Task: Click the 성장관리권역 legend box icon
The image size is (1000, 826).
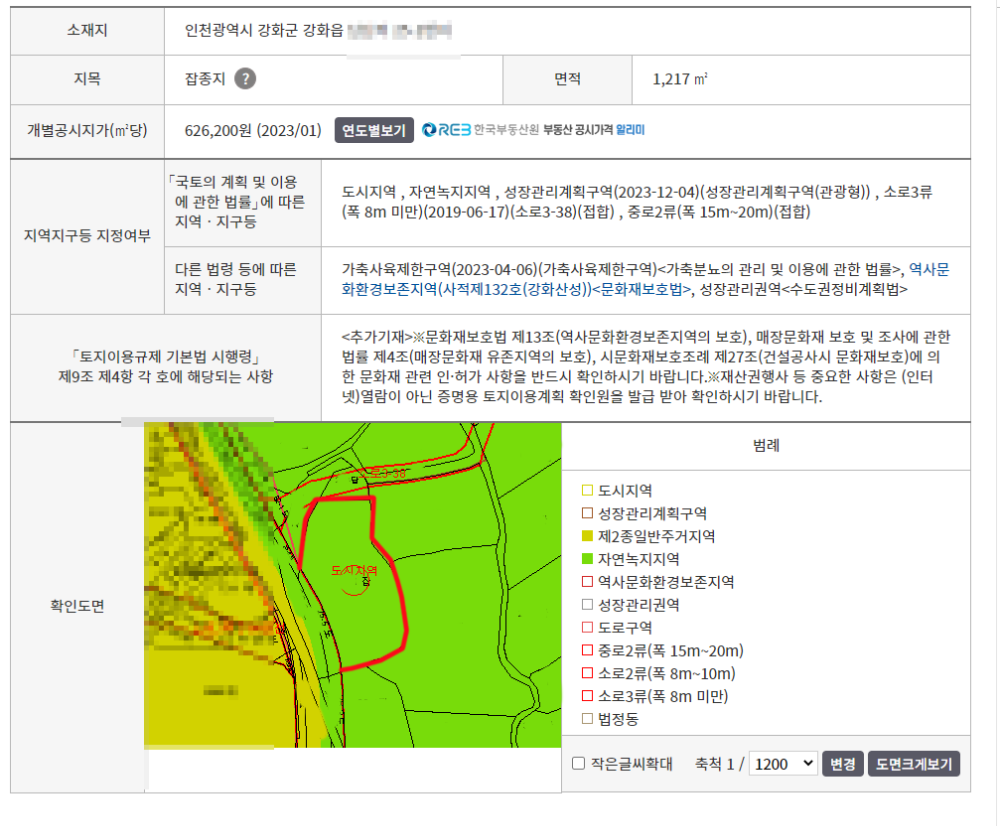Action: pos(587,605)
